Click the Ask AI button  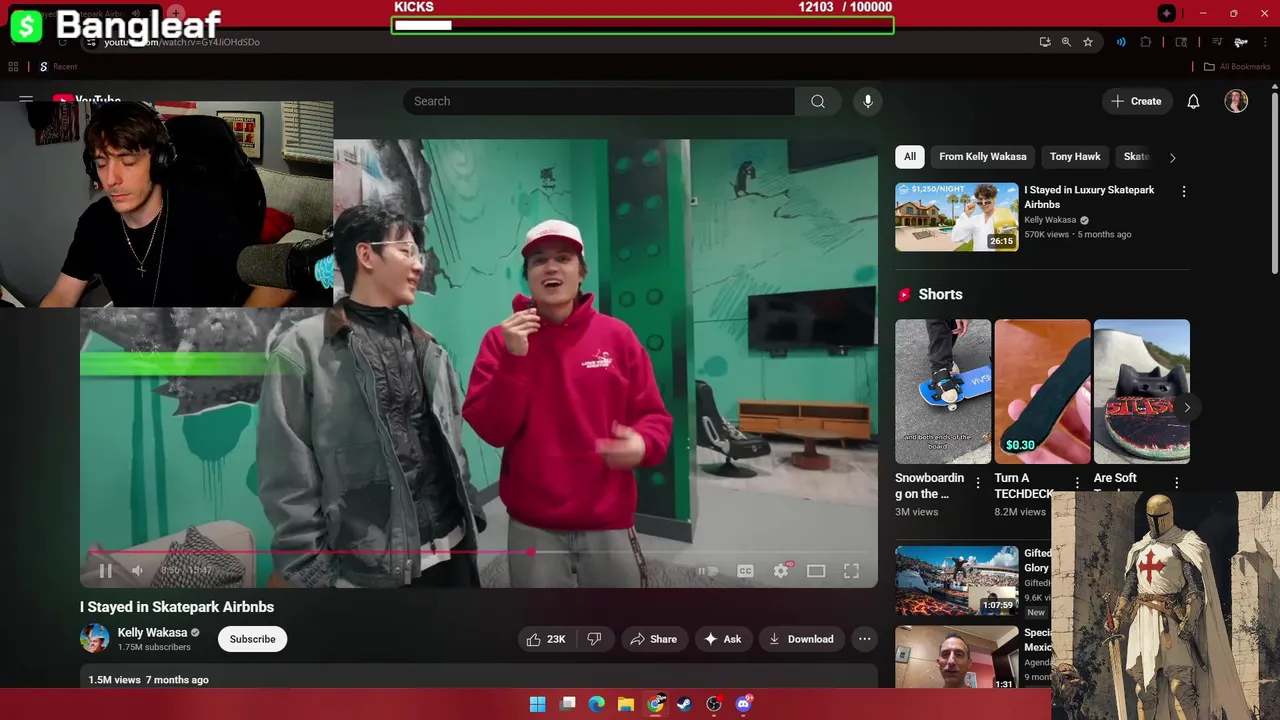(x=723, y=639)
